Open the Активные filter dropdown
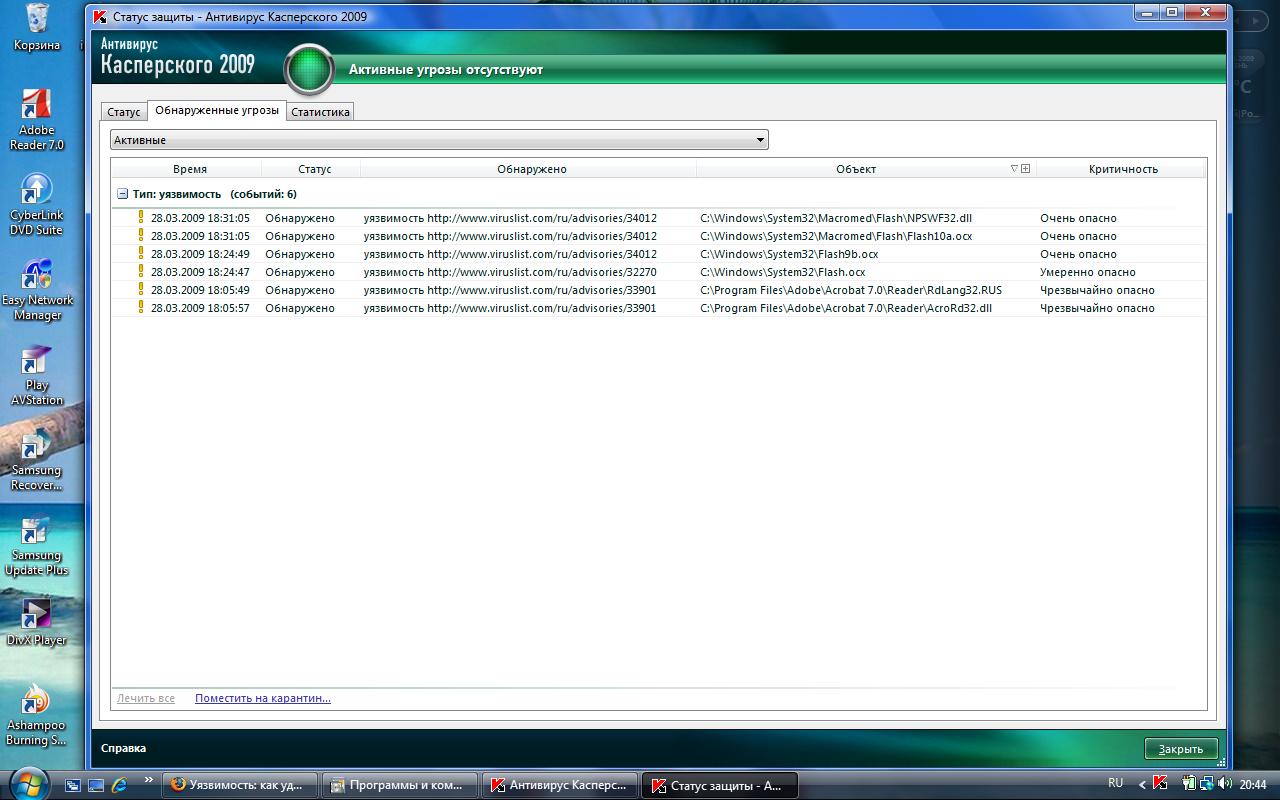This screenshot has height=800, width=1280. pos(439,140)
